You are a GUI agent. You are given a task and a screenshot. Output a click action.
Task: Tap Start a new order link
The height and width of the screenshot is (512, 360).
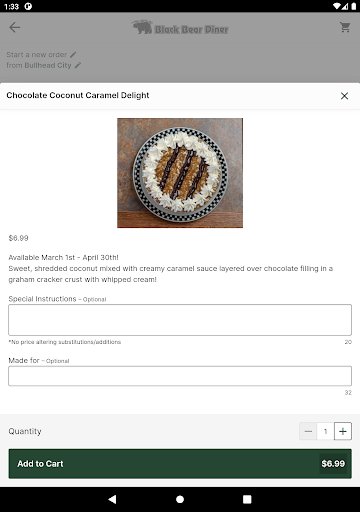(37, 55)
